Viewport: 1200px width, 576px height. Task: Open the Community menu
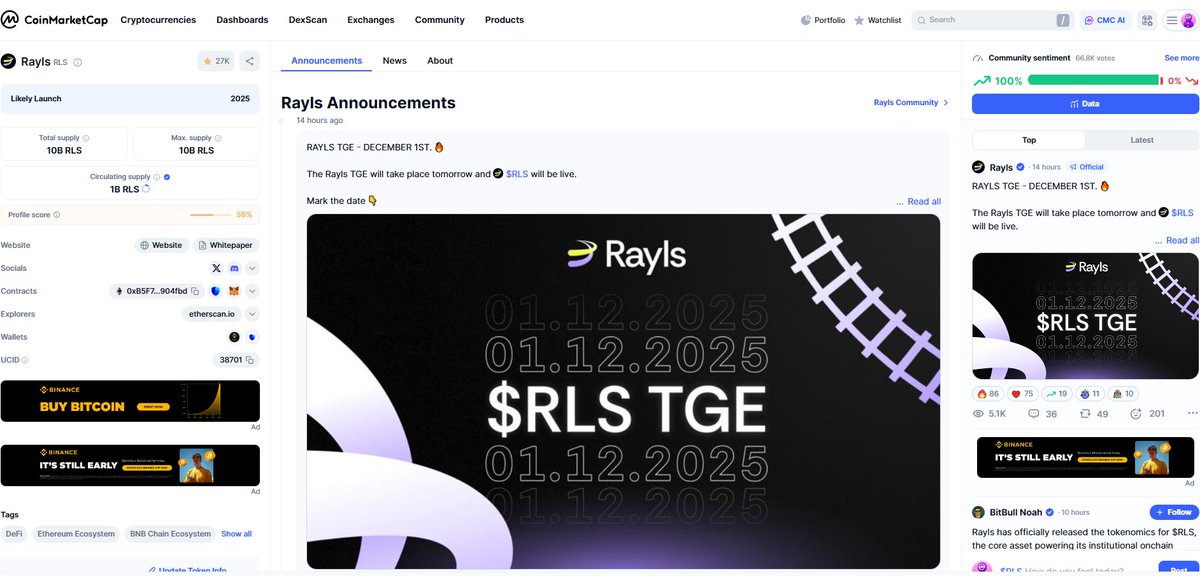(x=440, y=20)
